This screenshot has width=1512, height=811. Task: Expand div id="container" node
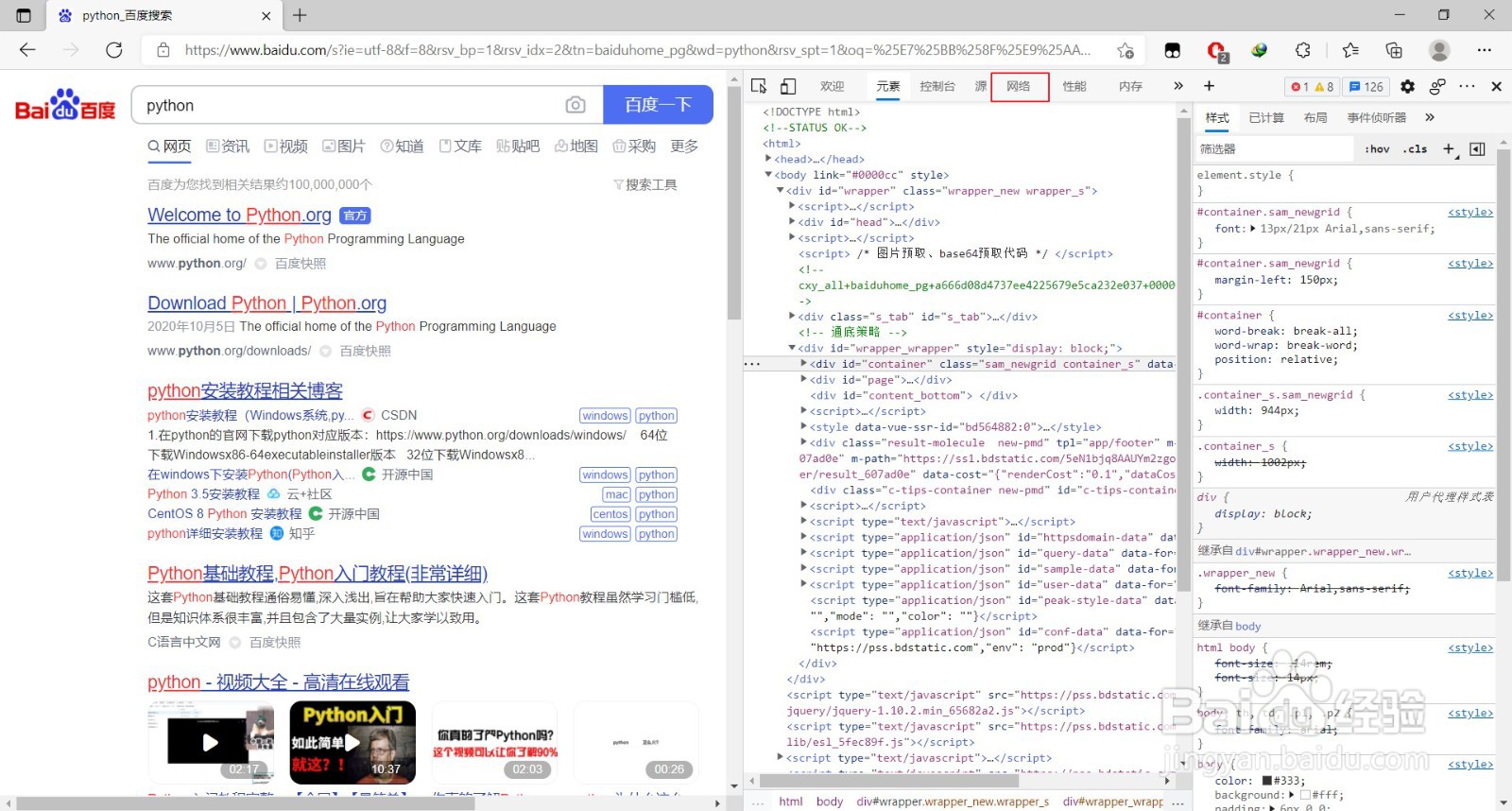pos(804,364)
